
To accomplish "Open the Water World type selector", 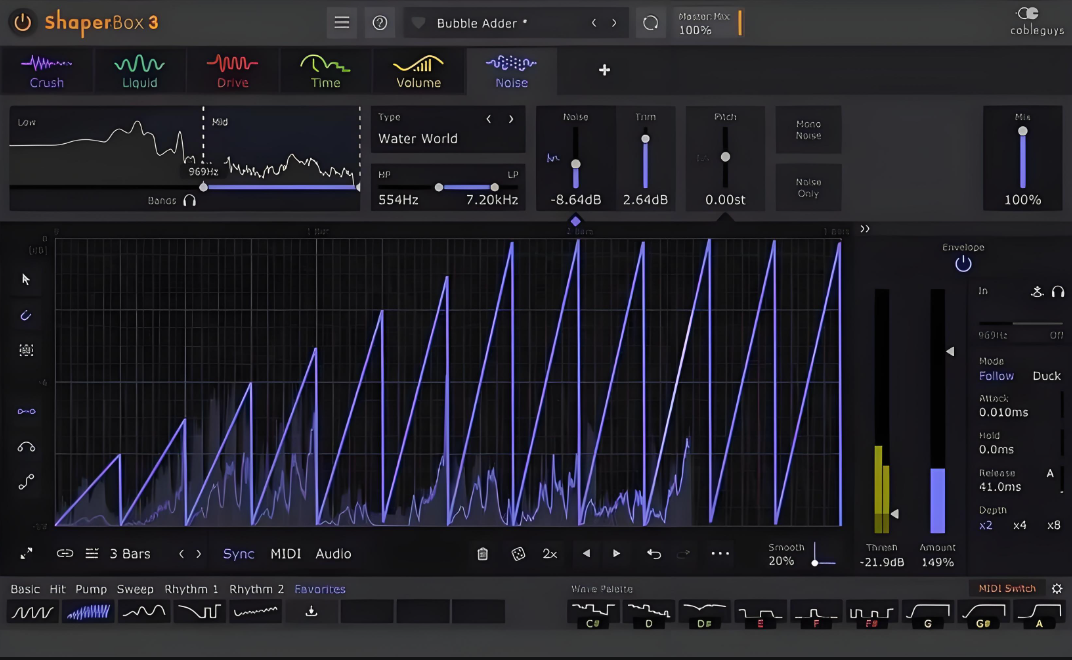I will click(418, 138).
